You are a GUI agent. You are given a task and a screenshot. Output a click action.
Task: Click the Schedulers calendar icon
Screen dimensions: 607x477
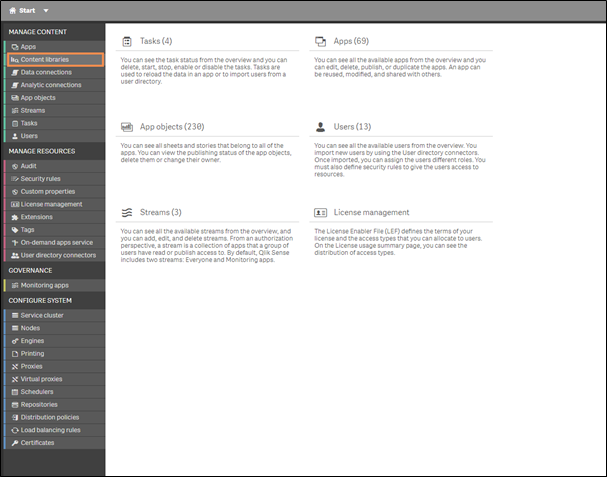(15, 392)
